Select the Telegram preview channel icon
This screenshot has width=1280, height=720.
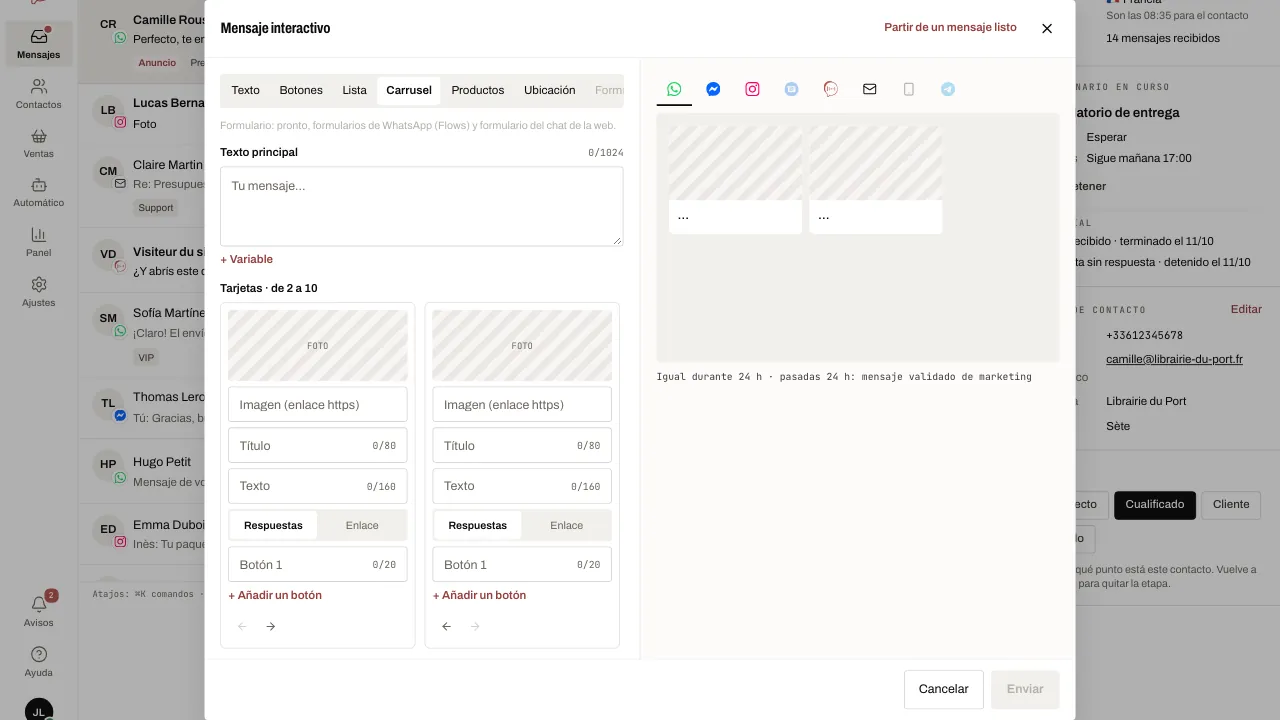pyautogui.click(x=947, y=89)
